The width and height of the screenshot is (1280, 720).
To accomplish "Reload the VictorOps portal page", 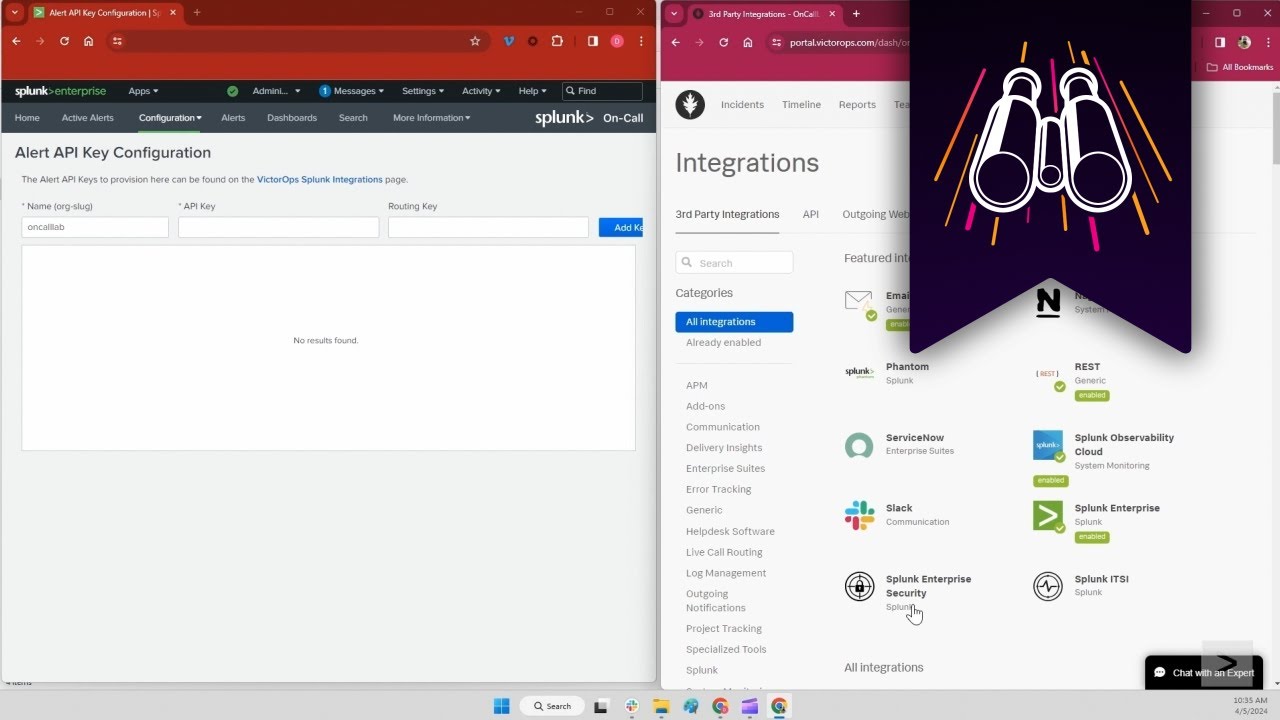I will pyautogui.click(x=724, y=42).
